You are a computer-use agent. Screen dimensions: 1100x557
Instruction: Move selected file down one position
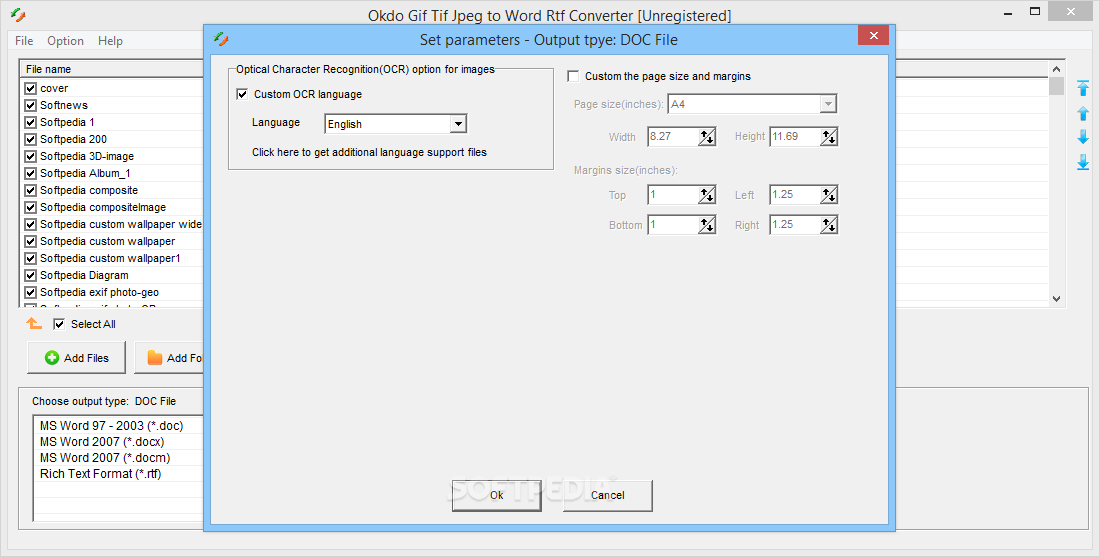tap(1083, 137)
